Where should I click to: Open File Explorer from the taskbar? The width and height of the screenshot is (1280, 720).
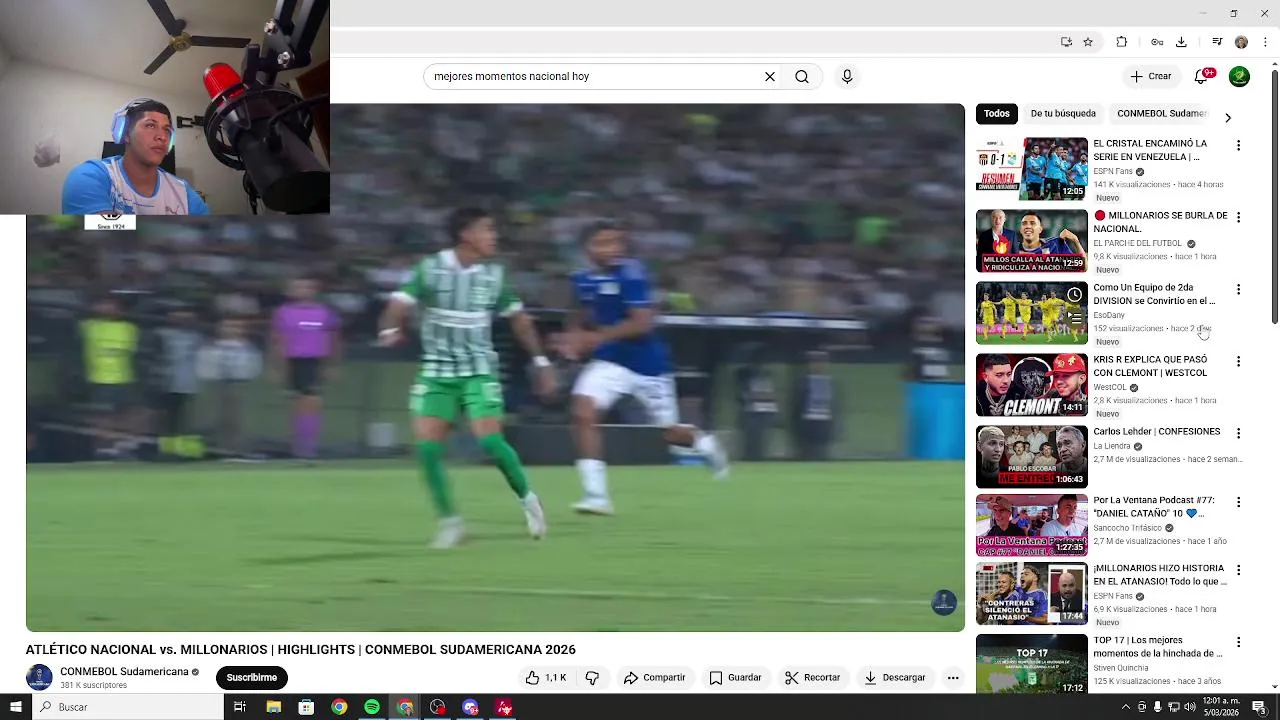(x=273, y=707)
